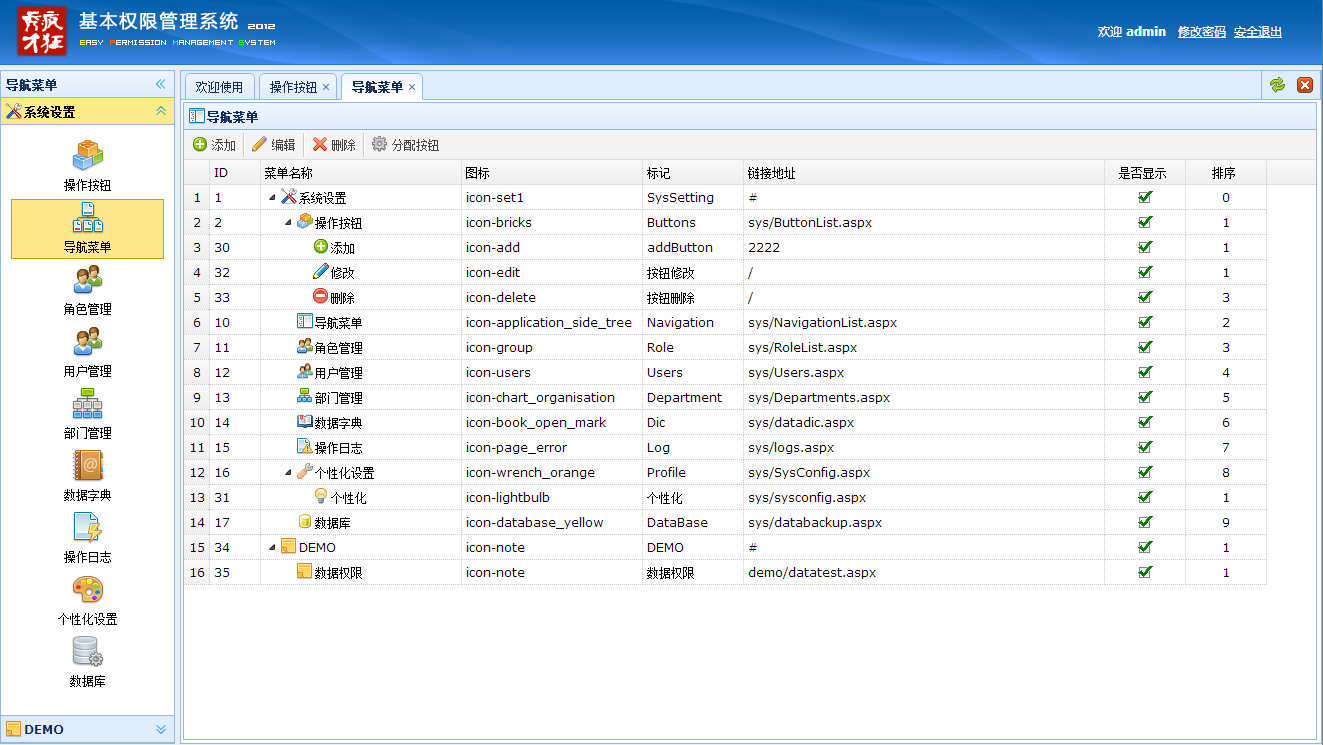Image resolution: width=1323 pixels, height=745 pixels.
Task: Toggle 是否显示 checkbox for 角色管理 row
Action: 1145,347
